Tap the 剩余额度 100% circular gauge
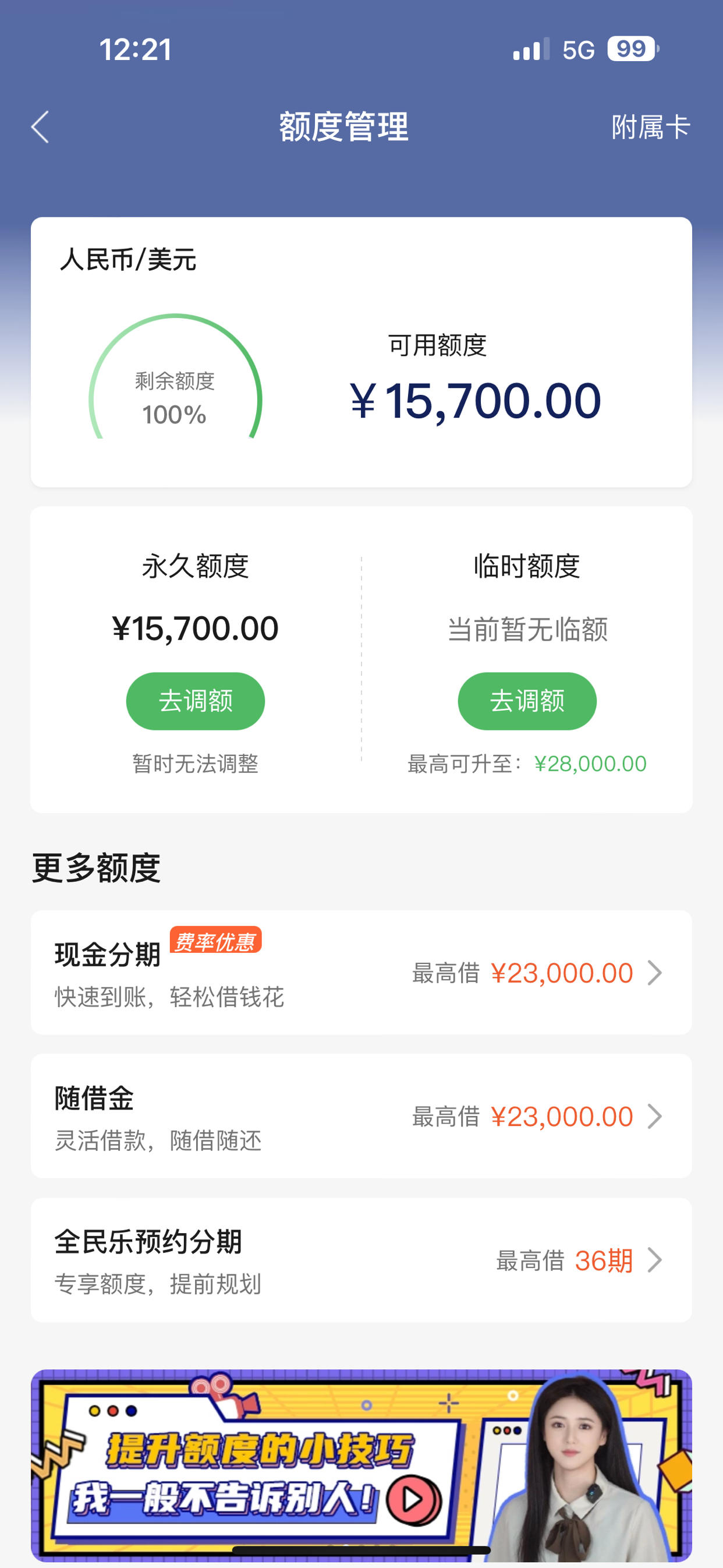 pyautogui.click(x=175, y=377)
